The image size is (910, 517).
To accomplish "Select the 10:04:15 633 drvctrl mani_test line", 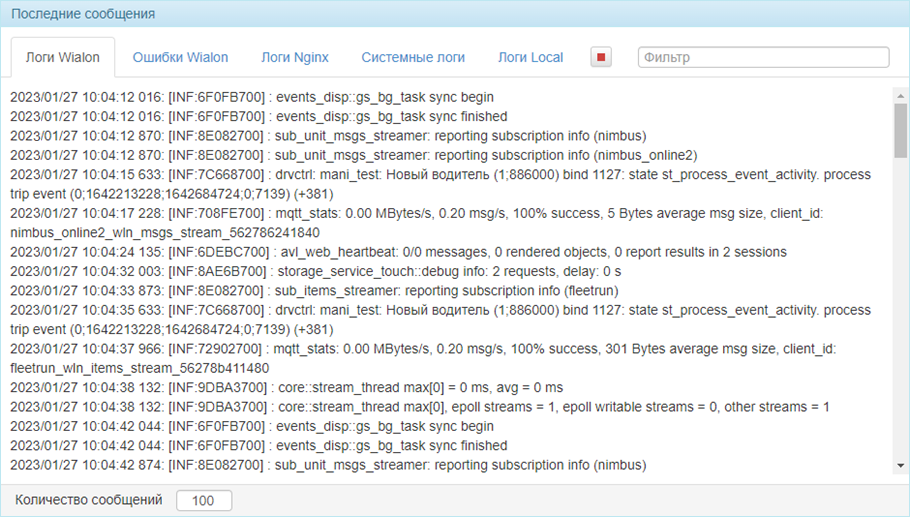I will click(440, 184).
